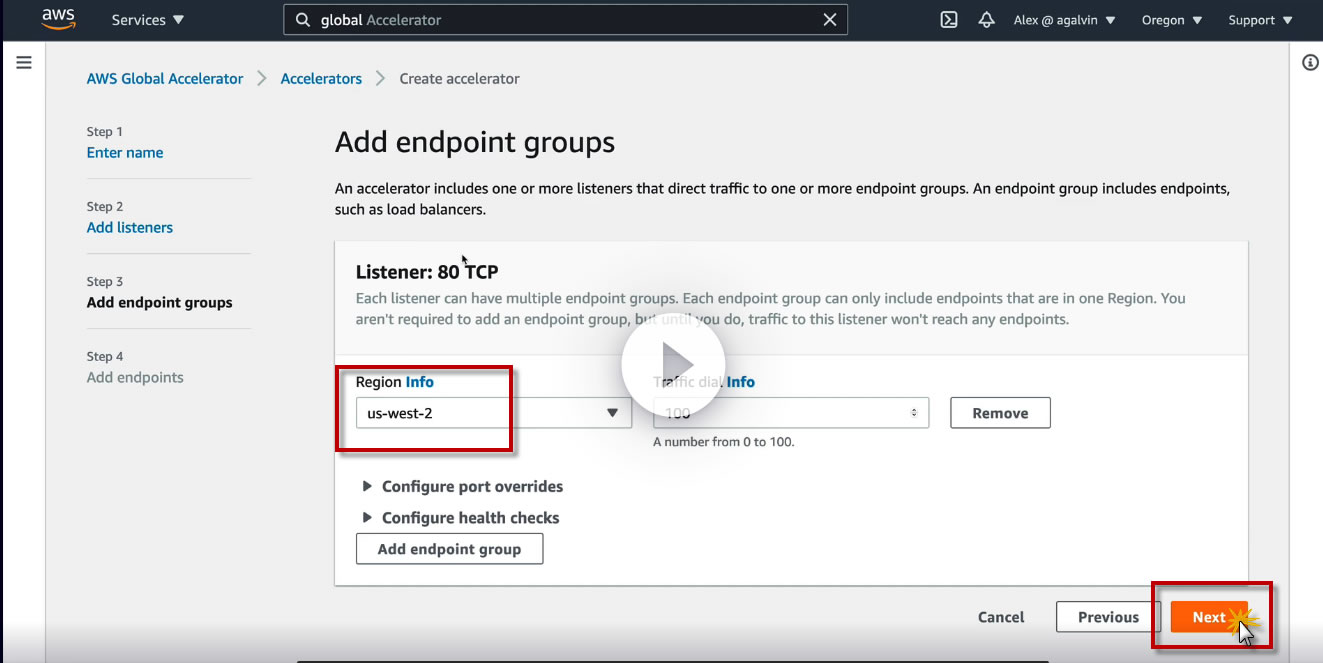
Task: Open the Alex @ agalvin account menu
Action: (1065, 20)
